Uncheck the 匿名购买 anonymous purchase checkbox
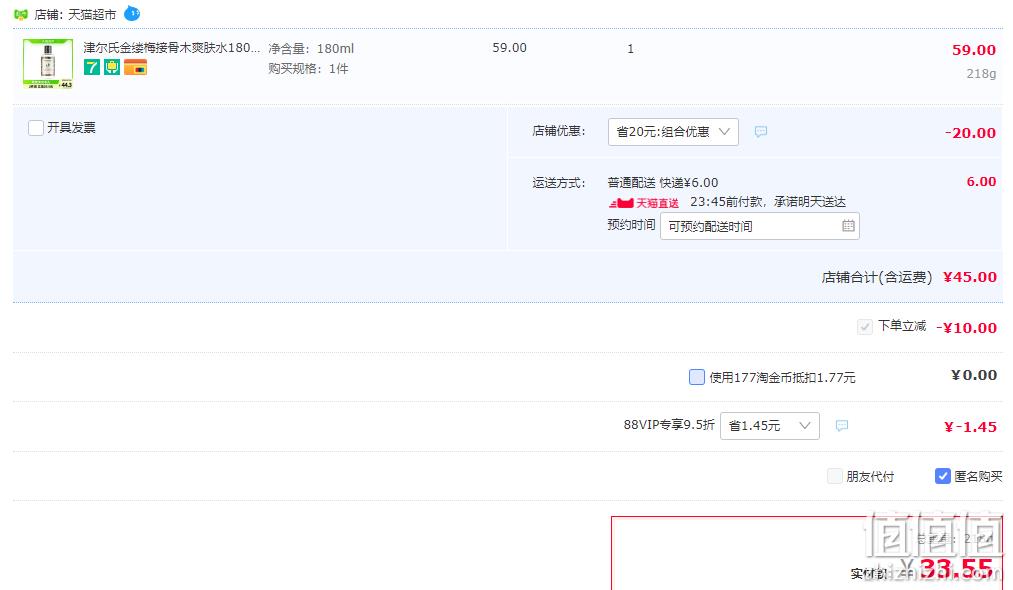Image resolution: width=1013 pixels, height=590 pixels. tap(943, 476)
